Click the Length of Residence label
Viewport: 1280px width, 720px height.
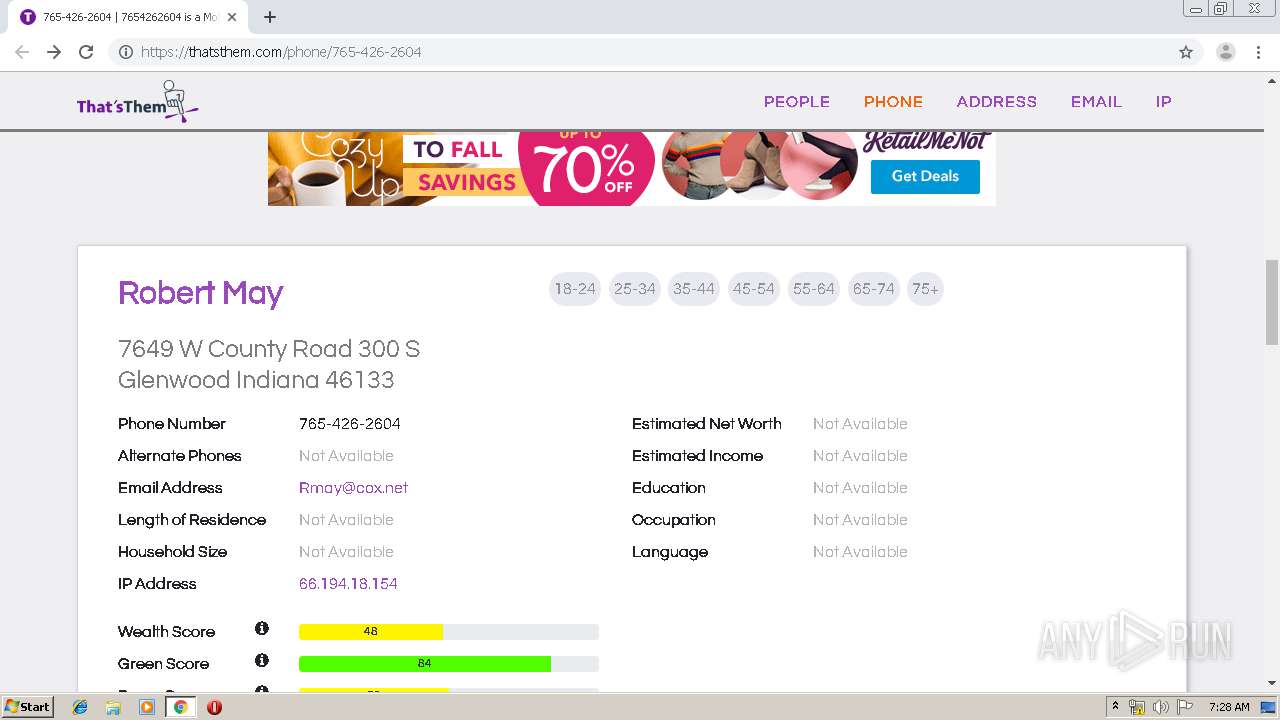click(x=192, y=520)
